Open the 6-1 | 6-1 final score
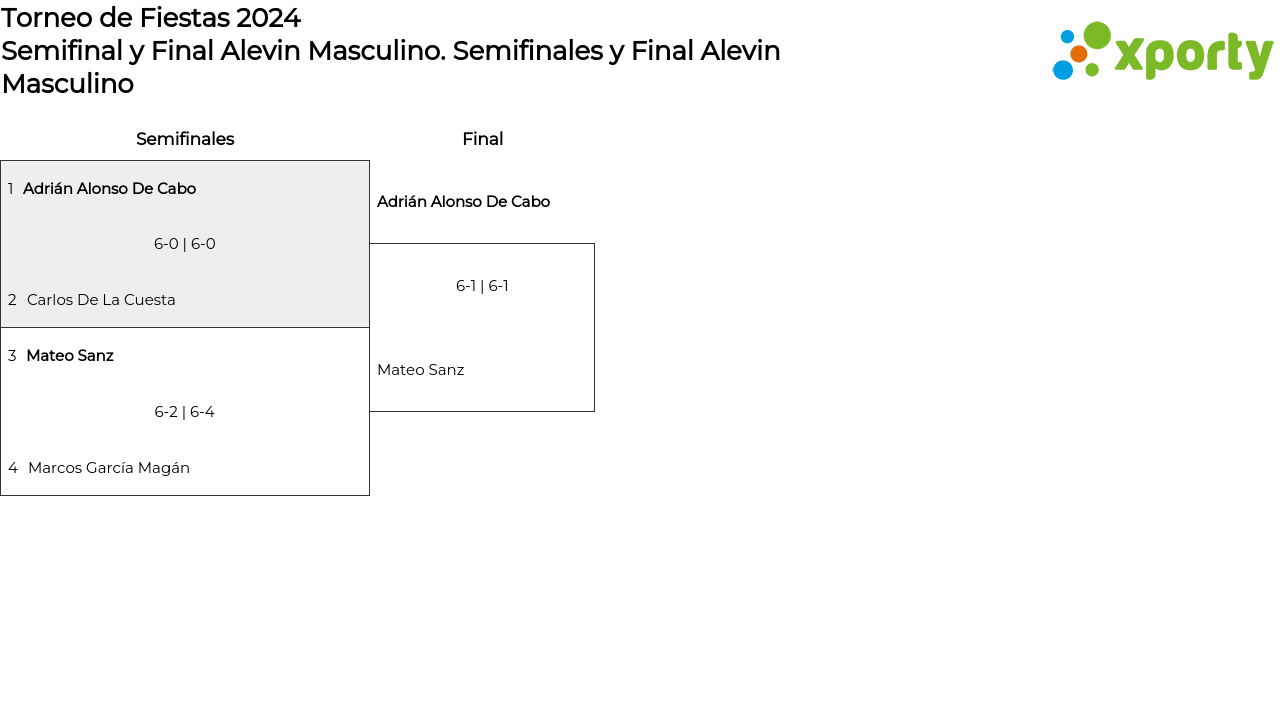Image resolution: width=1280 pixels, height=727 pixels. tap(482, 286)
